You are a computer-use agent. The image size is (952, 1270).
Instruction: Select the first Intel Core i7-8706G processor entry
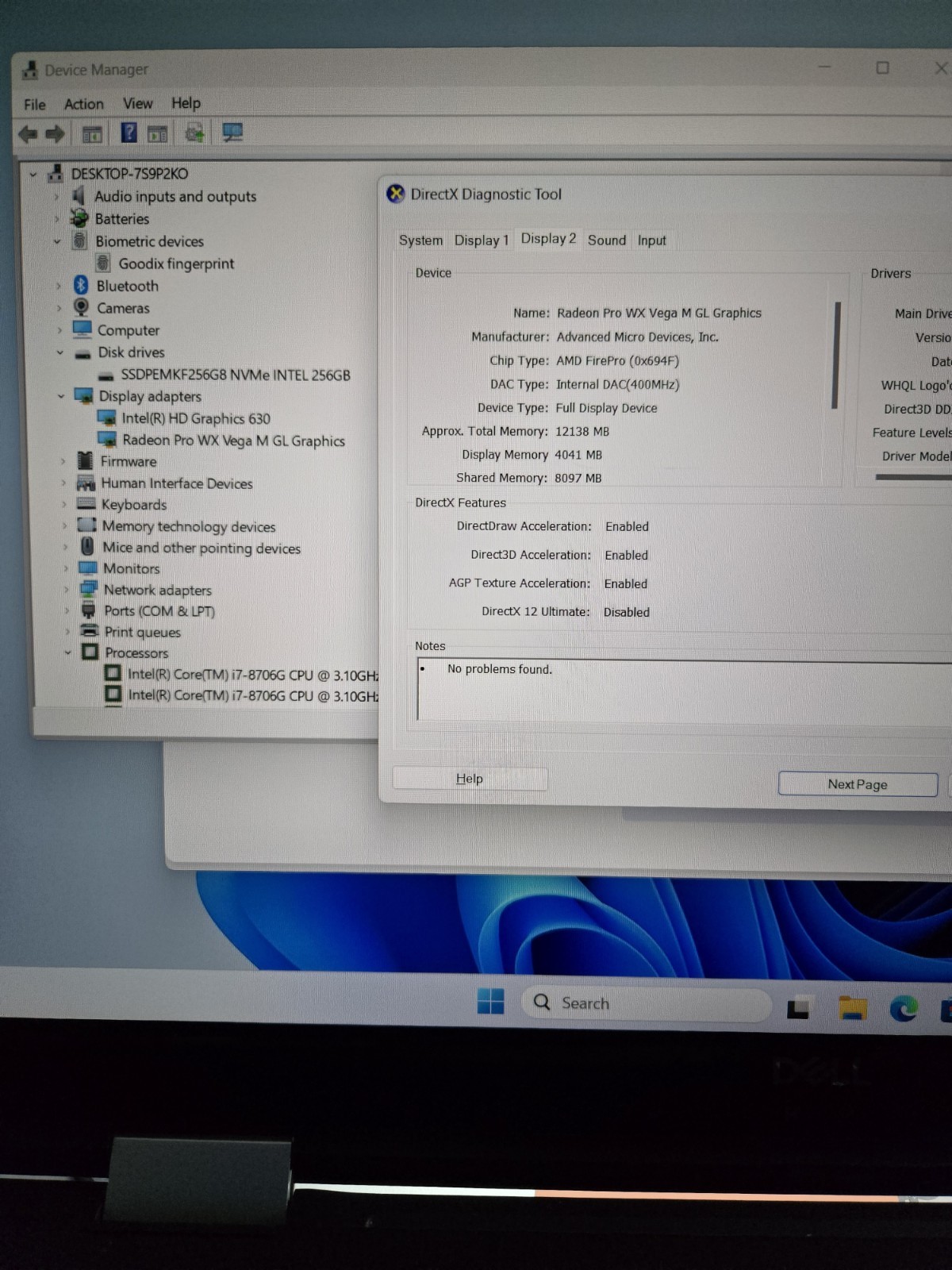pyautogui.click(x=252, y=675)
